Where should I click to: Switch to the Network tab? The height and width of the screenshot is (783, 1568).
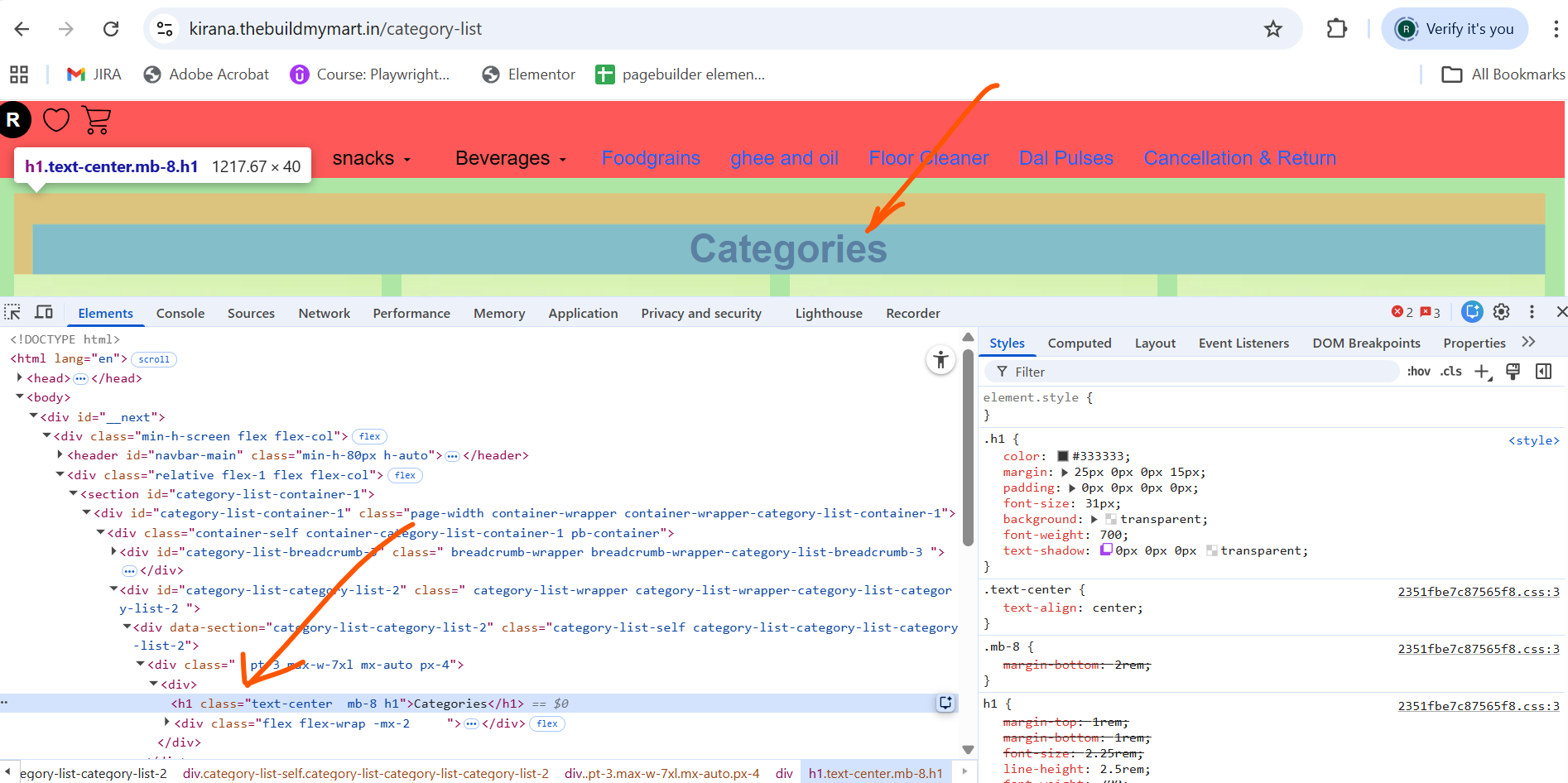point(325,314)
